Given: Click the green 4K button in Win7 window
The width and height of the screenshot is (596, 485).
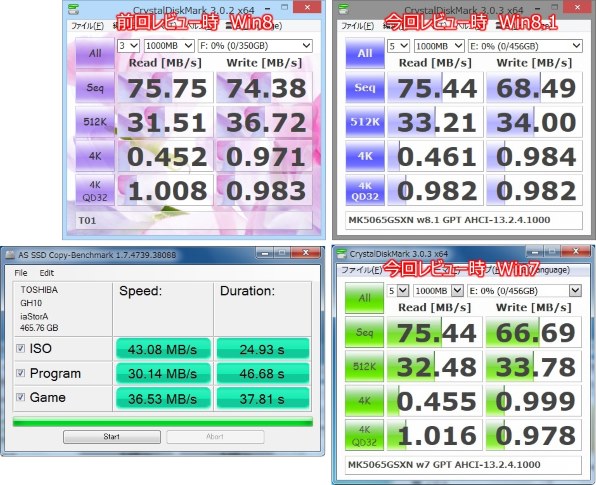Looking at the screenshot, I should pos(364,401).
